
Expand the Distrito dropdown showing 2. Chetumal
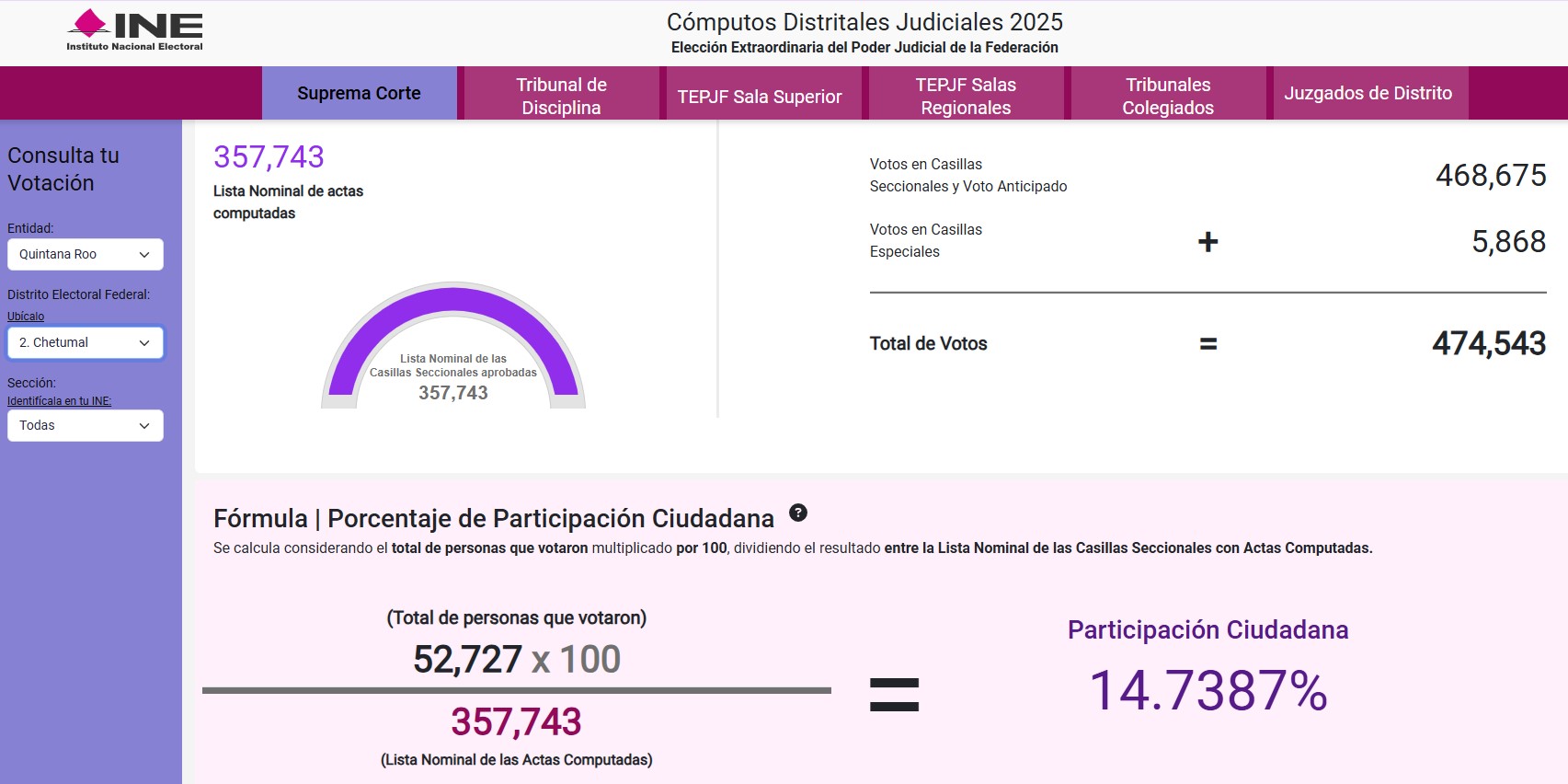86,343
